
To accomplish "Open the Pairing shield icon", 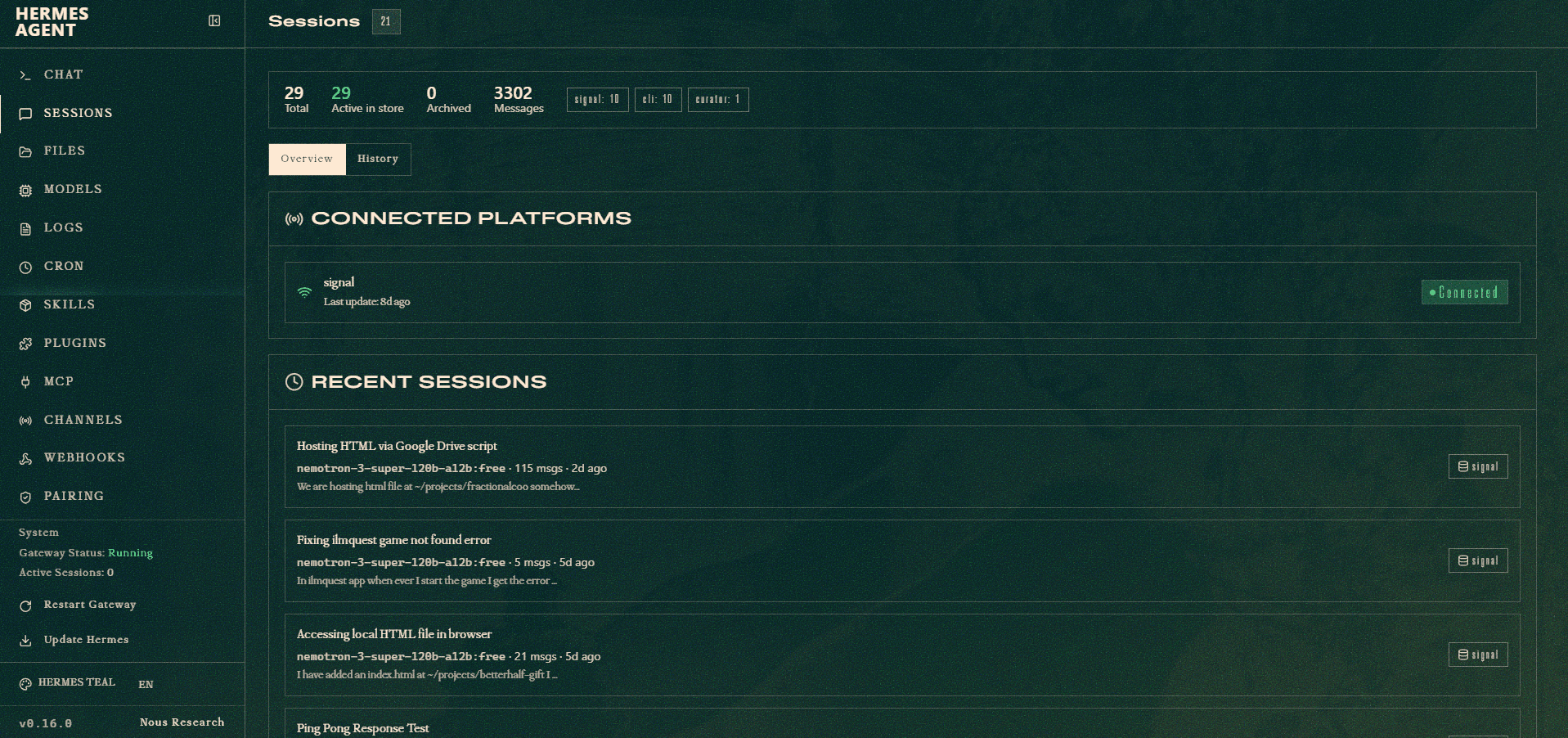I will [25, 497].
